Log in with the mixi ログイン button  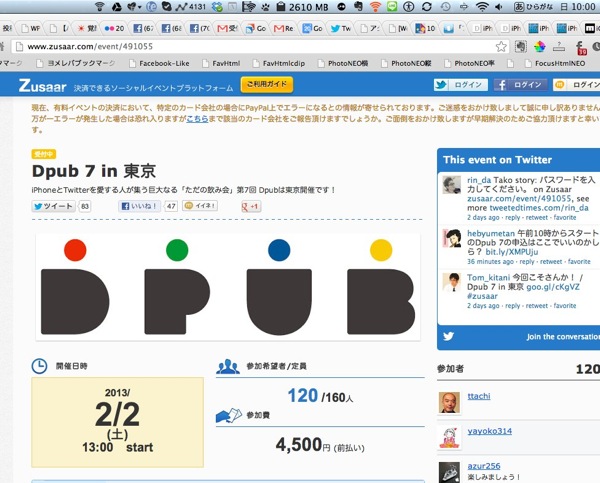(577, 85)
